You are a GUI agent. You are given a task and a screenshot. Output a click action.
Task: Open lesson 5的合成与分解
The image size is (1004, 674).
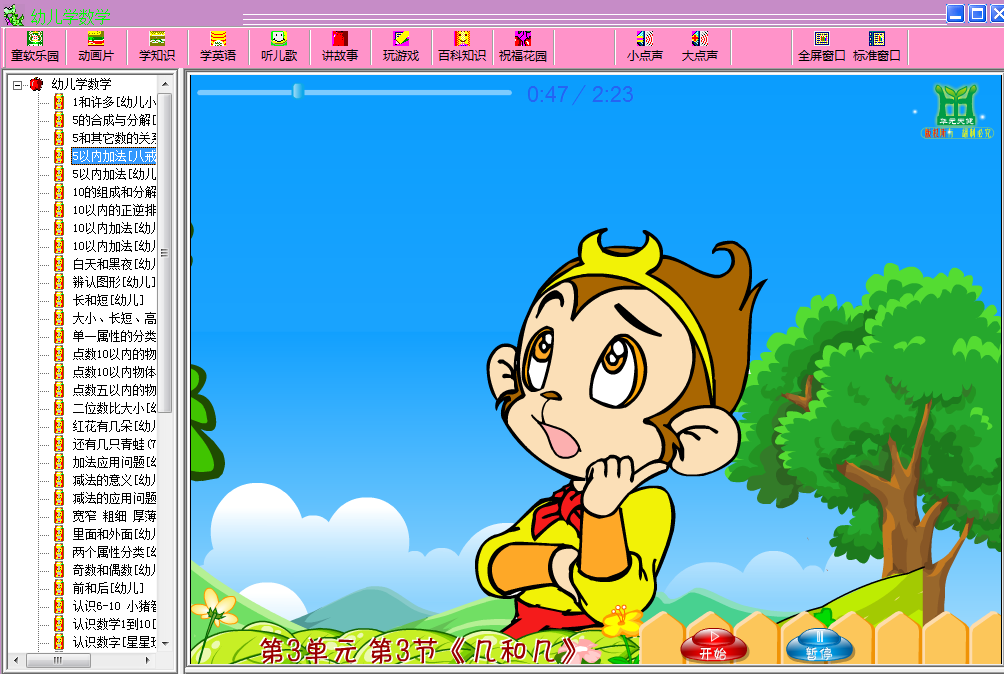click(113, 120)
